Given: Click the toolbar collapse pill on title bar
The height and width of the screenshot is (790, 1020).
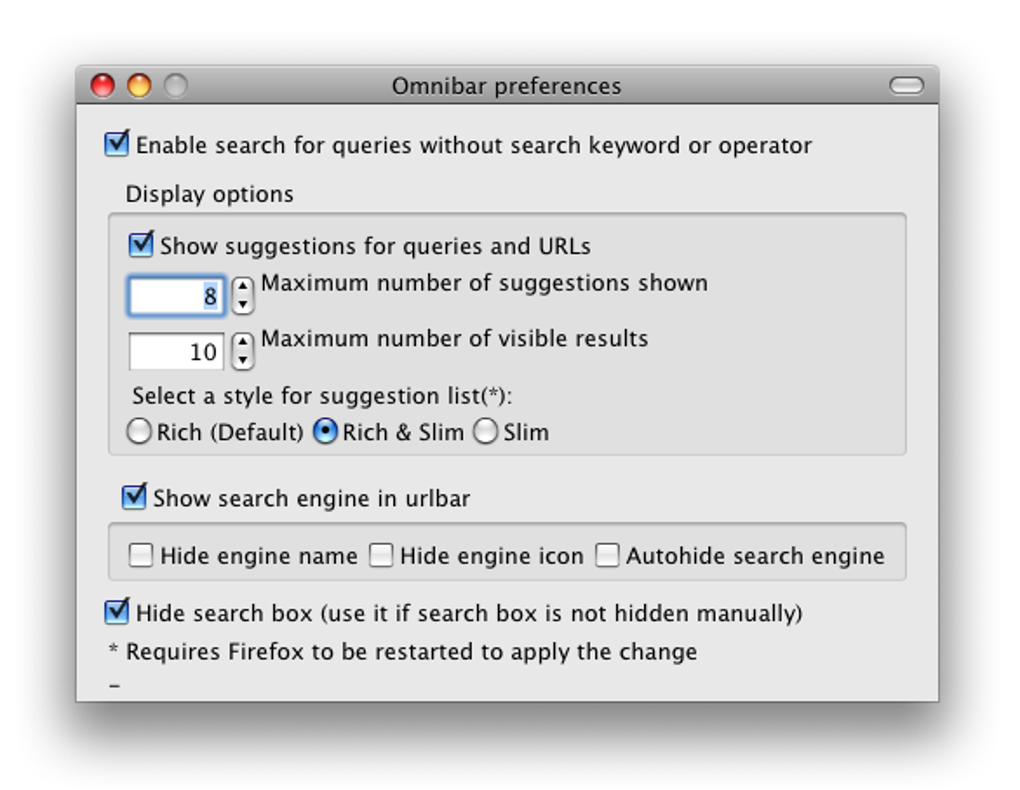Looking at the screenshot, I should (906, 86).
